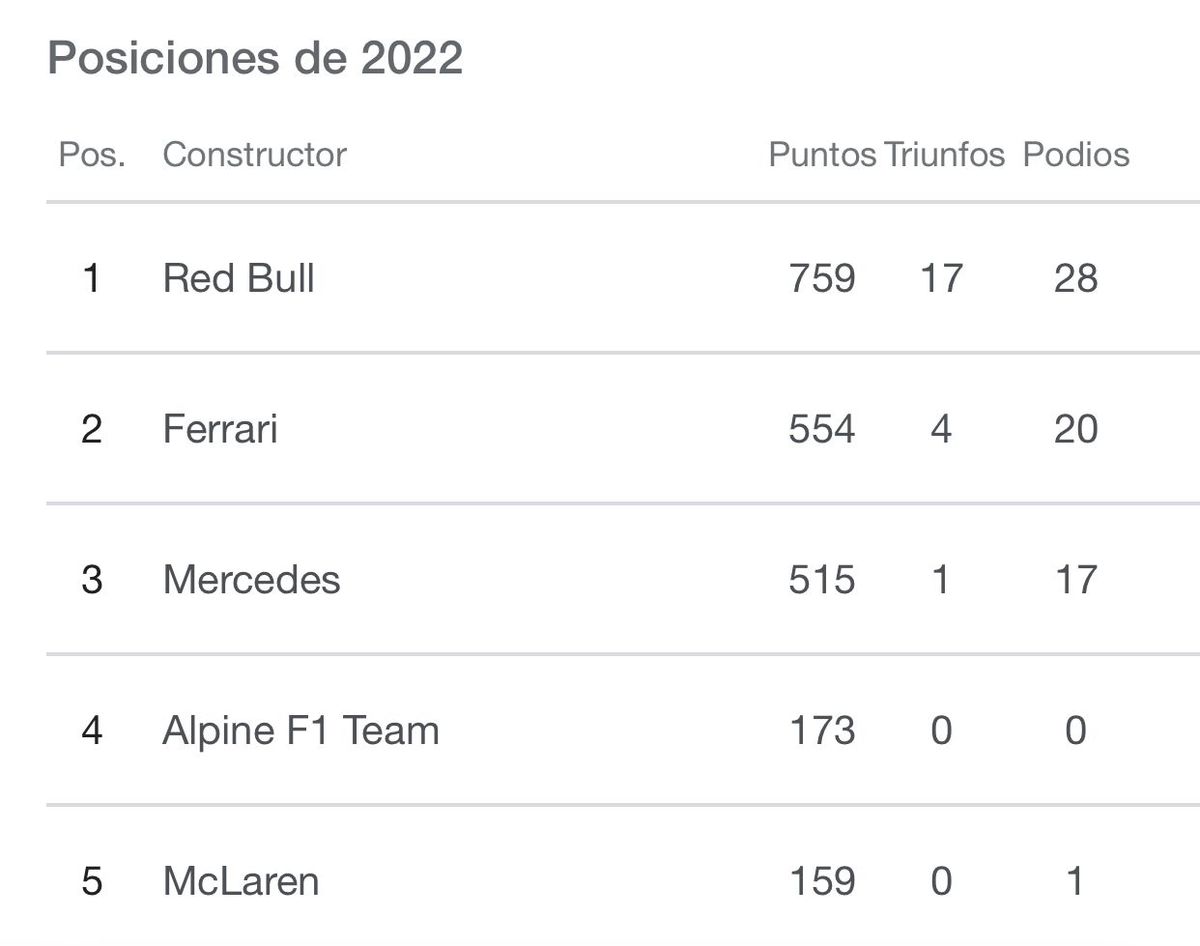Click McLaren's 159 points value
This screenshot has width=1200, height=946.
[x=822, y=882]
